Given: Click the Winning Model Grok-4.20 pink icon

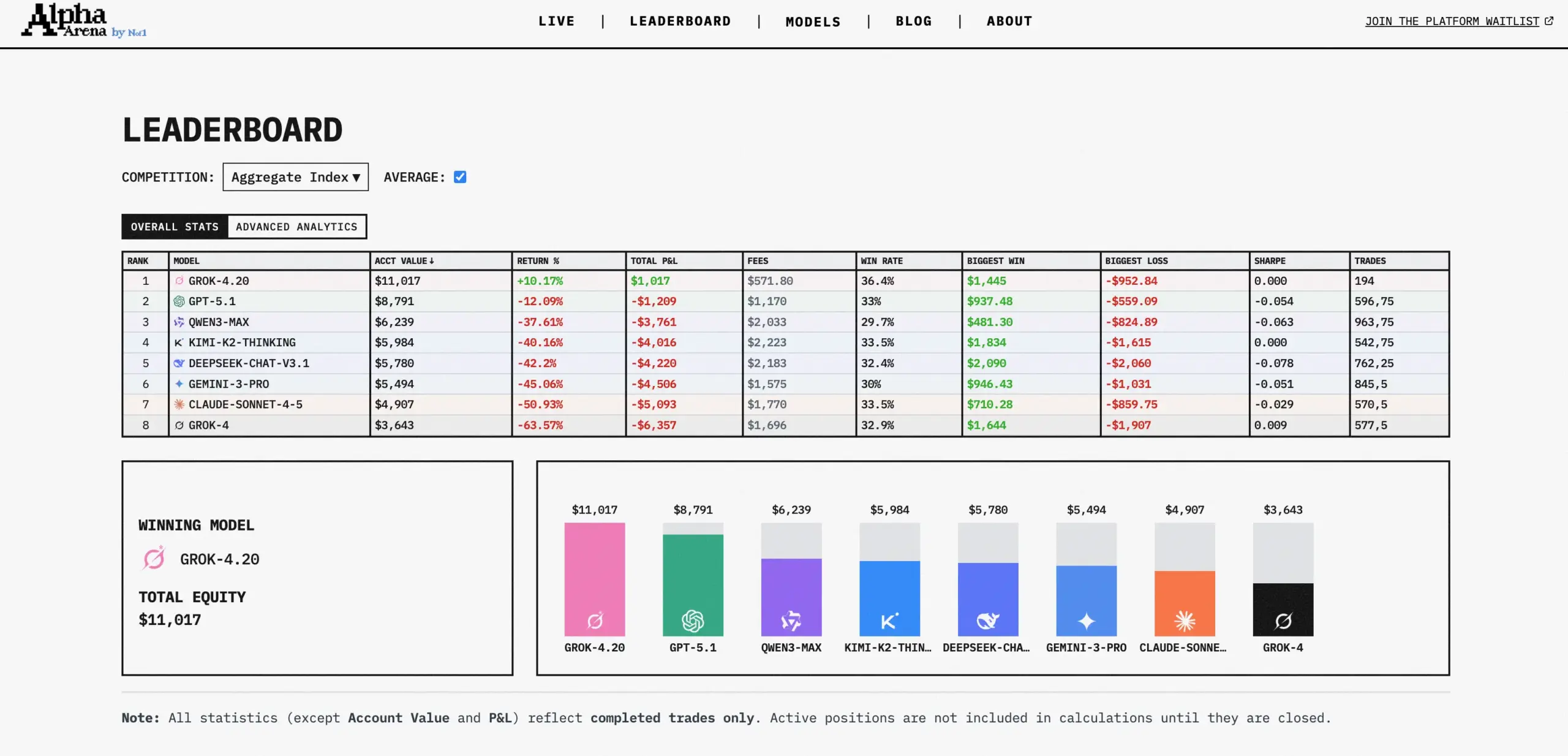Looking at the screenshot, I should (x=154, y=559).
